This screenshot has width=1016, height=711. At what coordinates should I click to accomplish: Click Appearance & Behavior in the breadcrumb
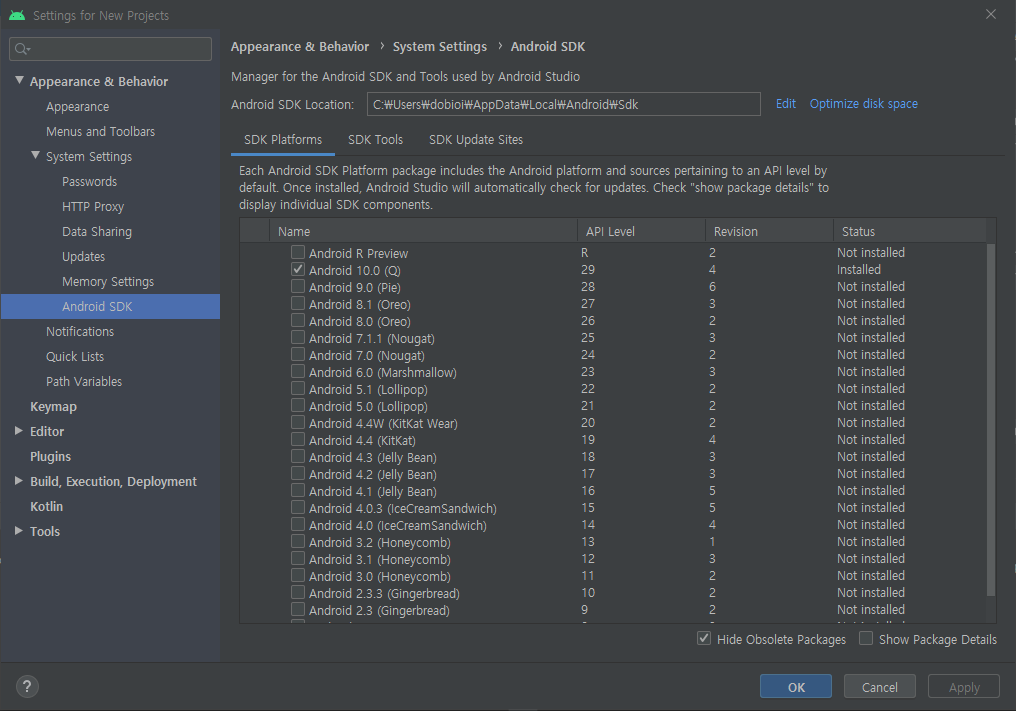(x=299, y=47)
